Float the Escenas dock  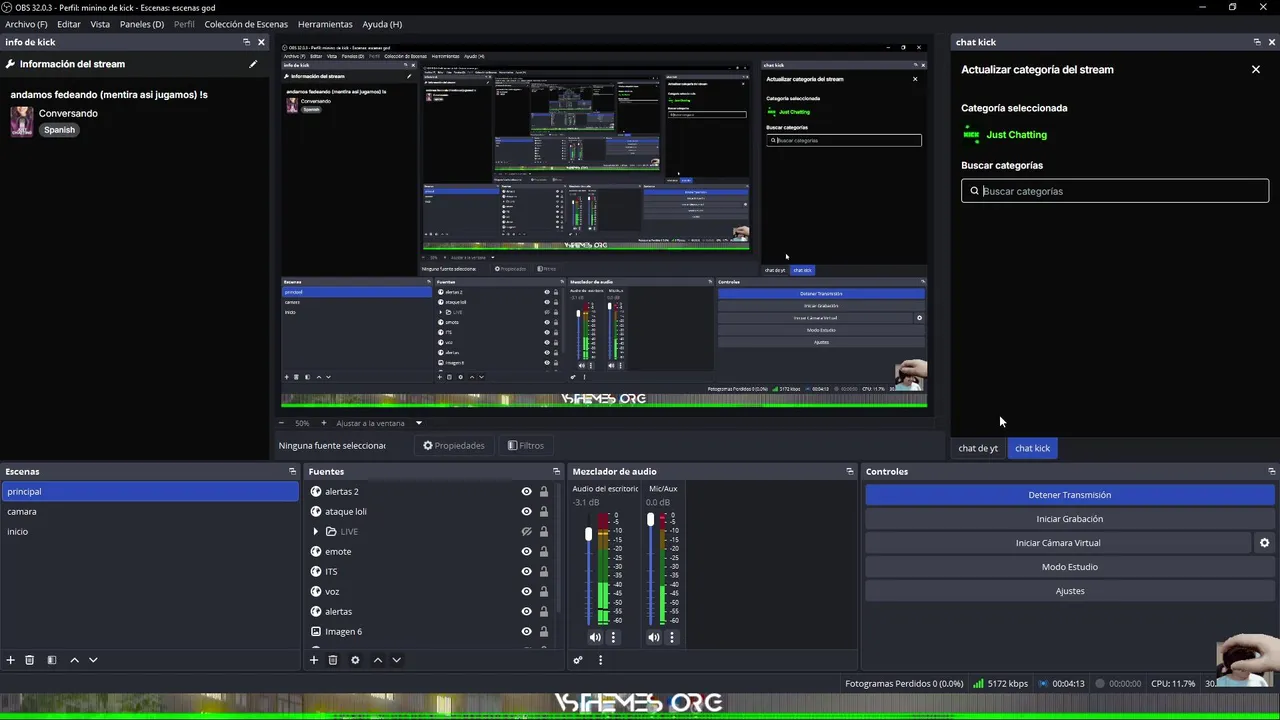(x=292, y=471)
